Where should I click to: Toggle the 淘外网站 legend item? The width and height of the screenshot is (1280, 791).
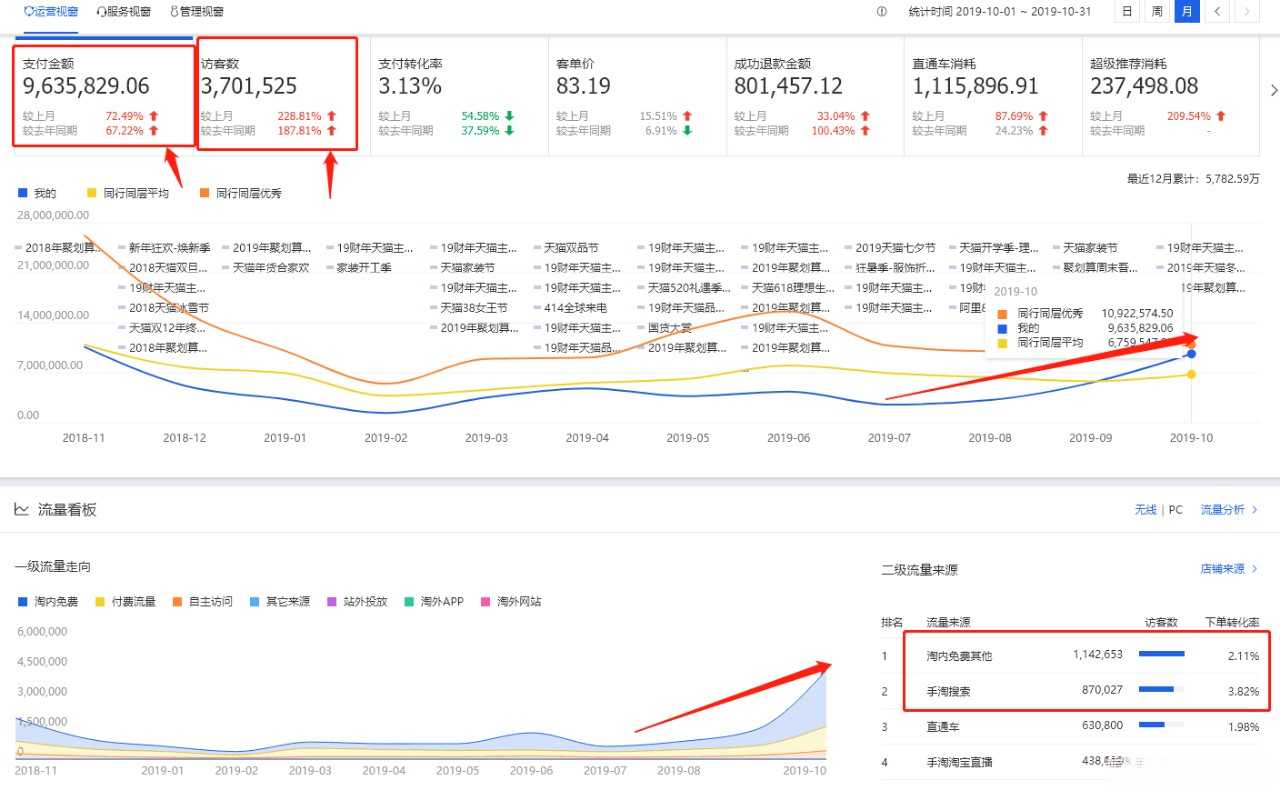[x=510, y=602]
